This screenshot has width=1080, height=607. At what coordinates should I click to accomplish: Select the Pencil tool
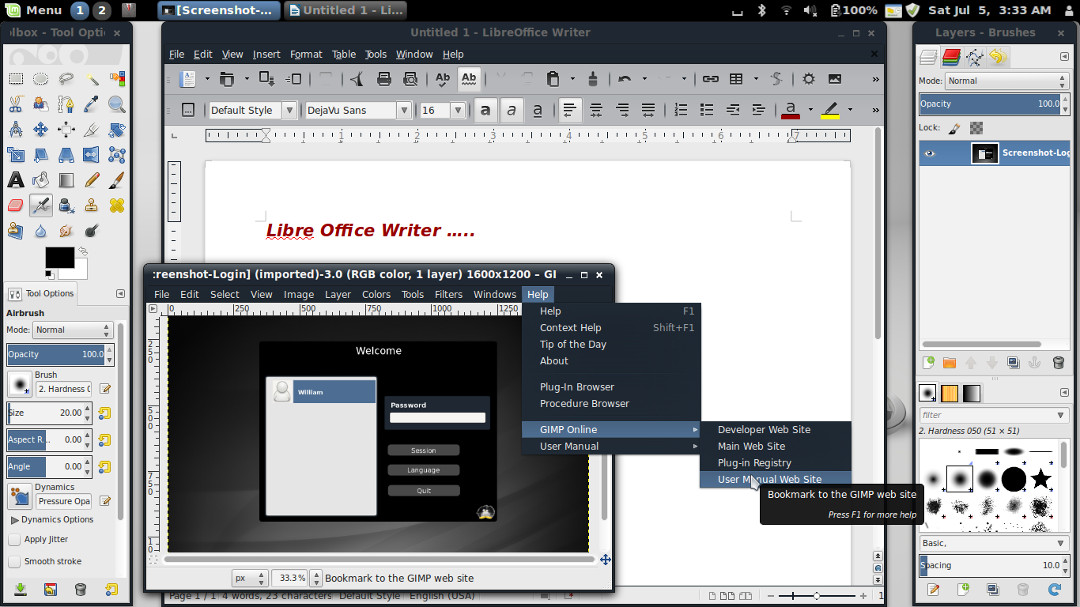(91, 180)
